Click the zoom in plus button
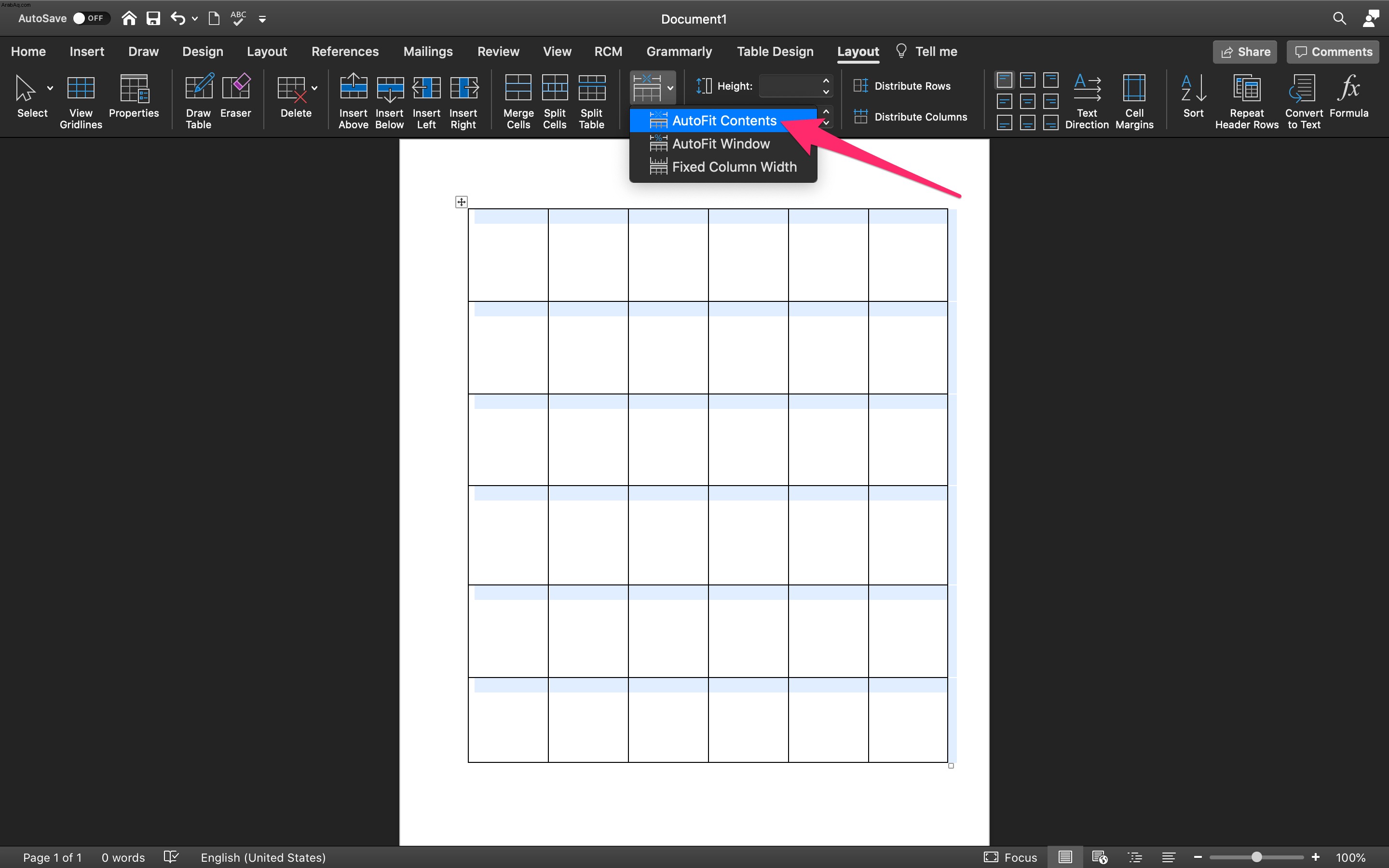 [x=1316, y=857]
